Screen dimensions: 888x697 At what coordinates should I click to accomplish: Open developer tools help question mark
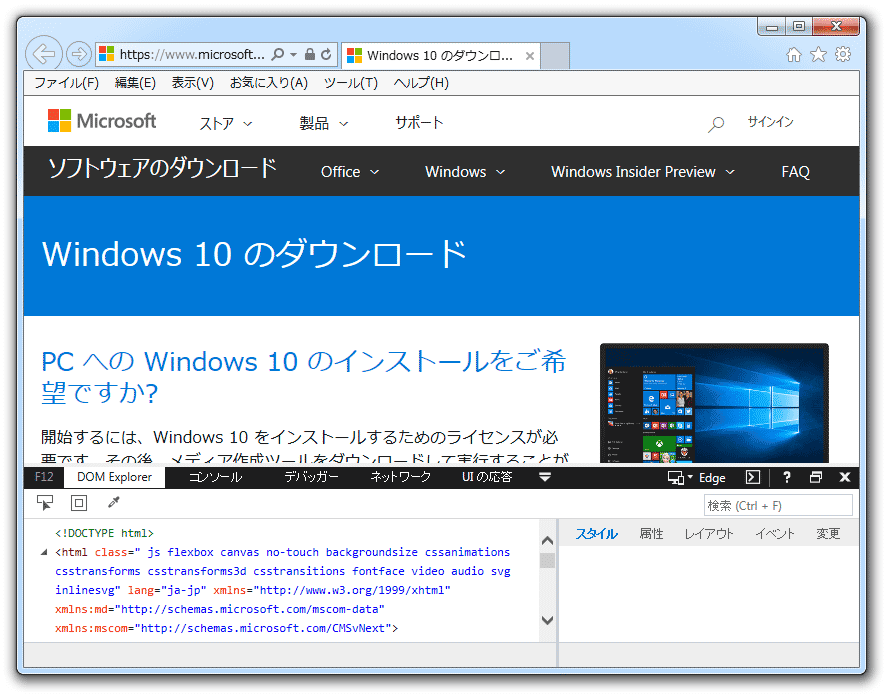click(x=787, y=477)
